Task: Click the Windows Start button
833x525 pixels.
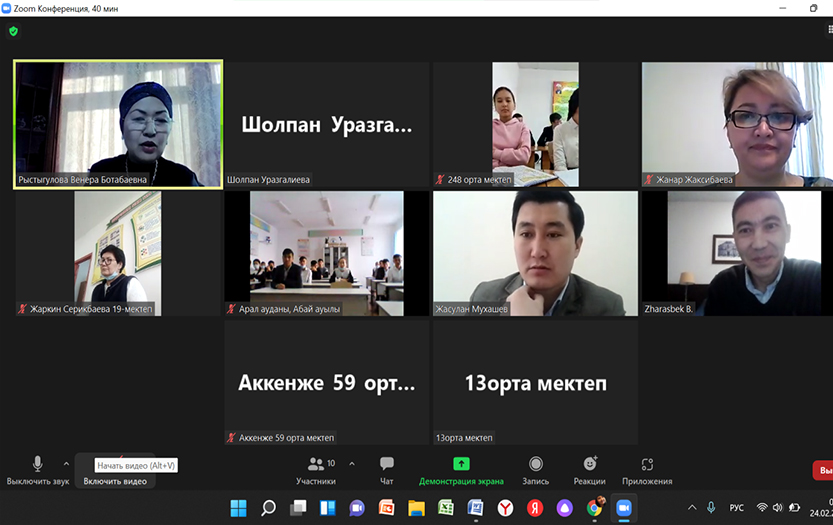Action: click(239, 508)
